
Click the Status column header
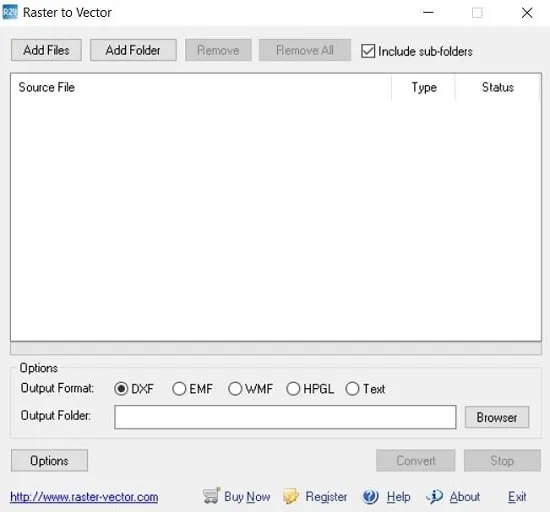pos(497,87)
